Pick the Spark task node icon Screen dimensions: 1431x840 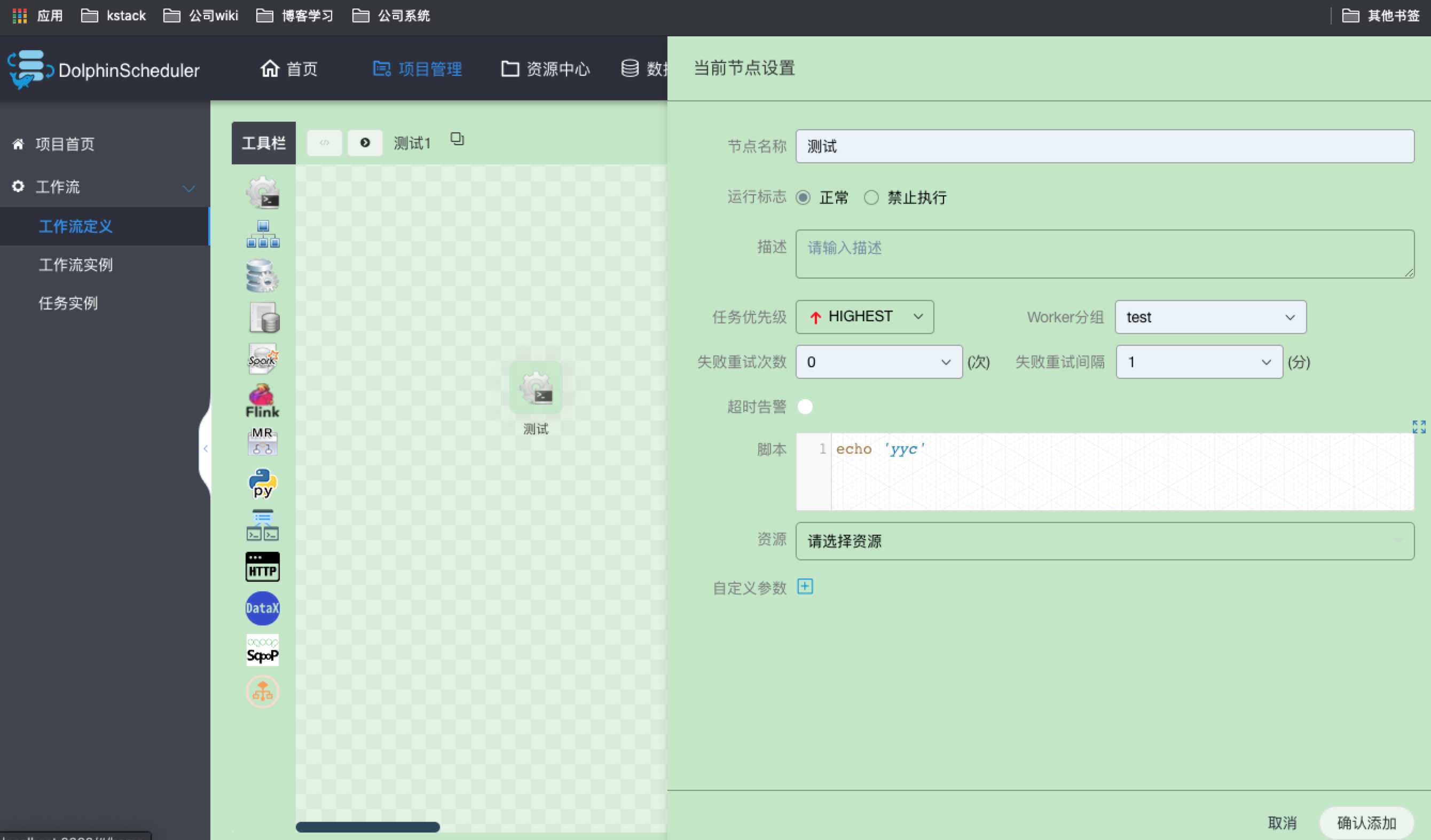click(262, 358)
